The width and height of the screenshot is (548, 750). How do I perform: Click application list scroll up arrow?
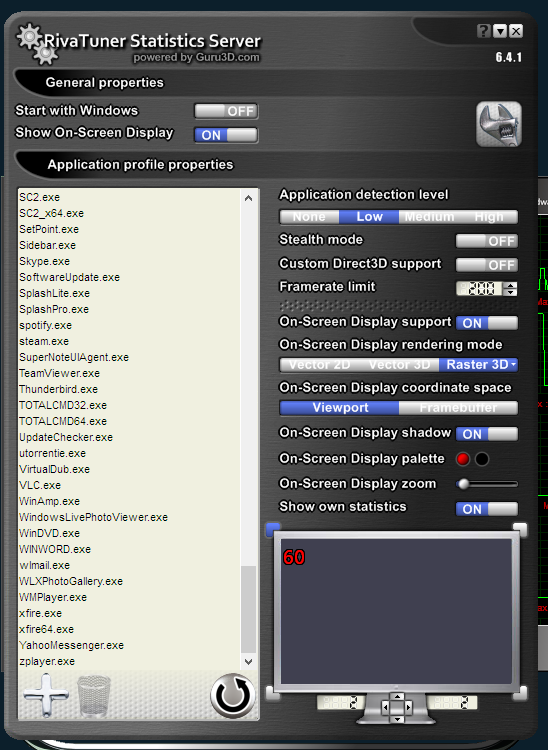(x=248, y=198)
